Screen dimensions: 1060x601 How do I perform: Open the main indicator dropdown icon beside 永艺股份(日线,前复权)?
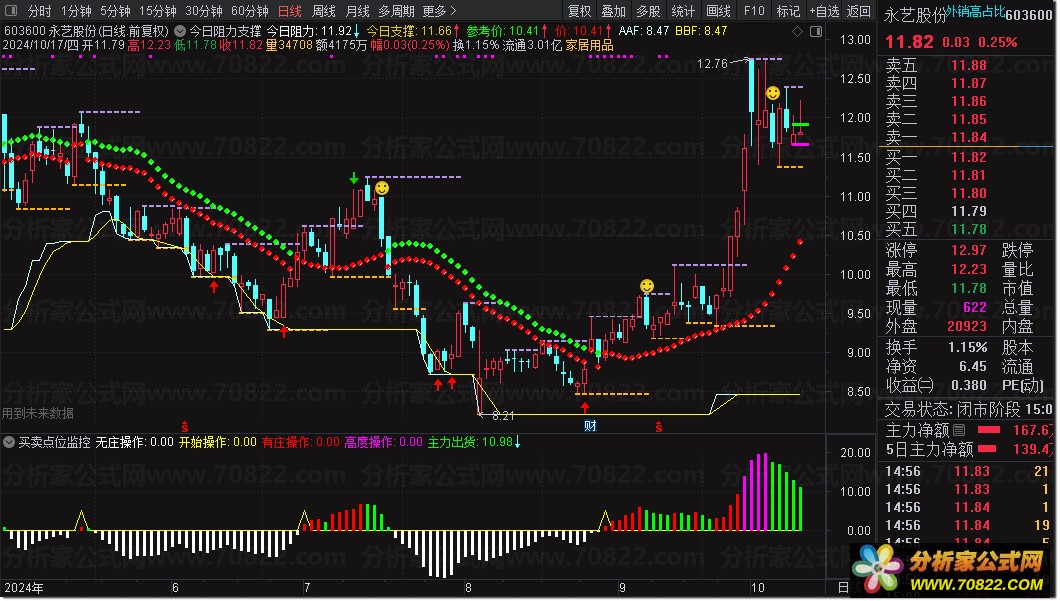point(180,31)
